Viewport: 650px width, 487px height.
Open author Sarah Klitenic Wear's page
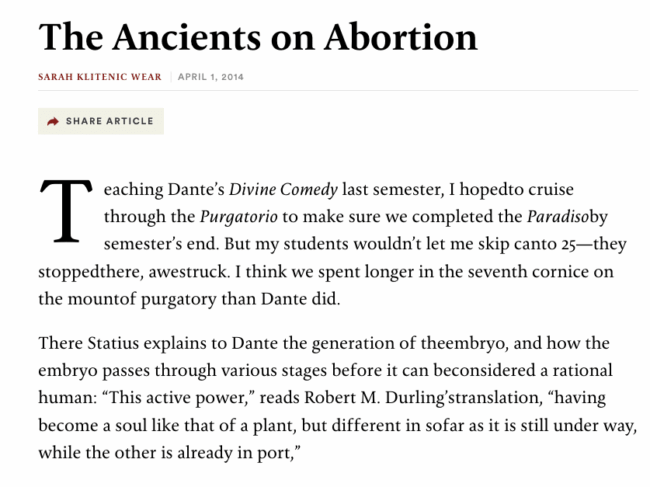click(101, 77)
